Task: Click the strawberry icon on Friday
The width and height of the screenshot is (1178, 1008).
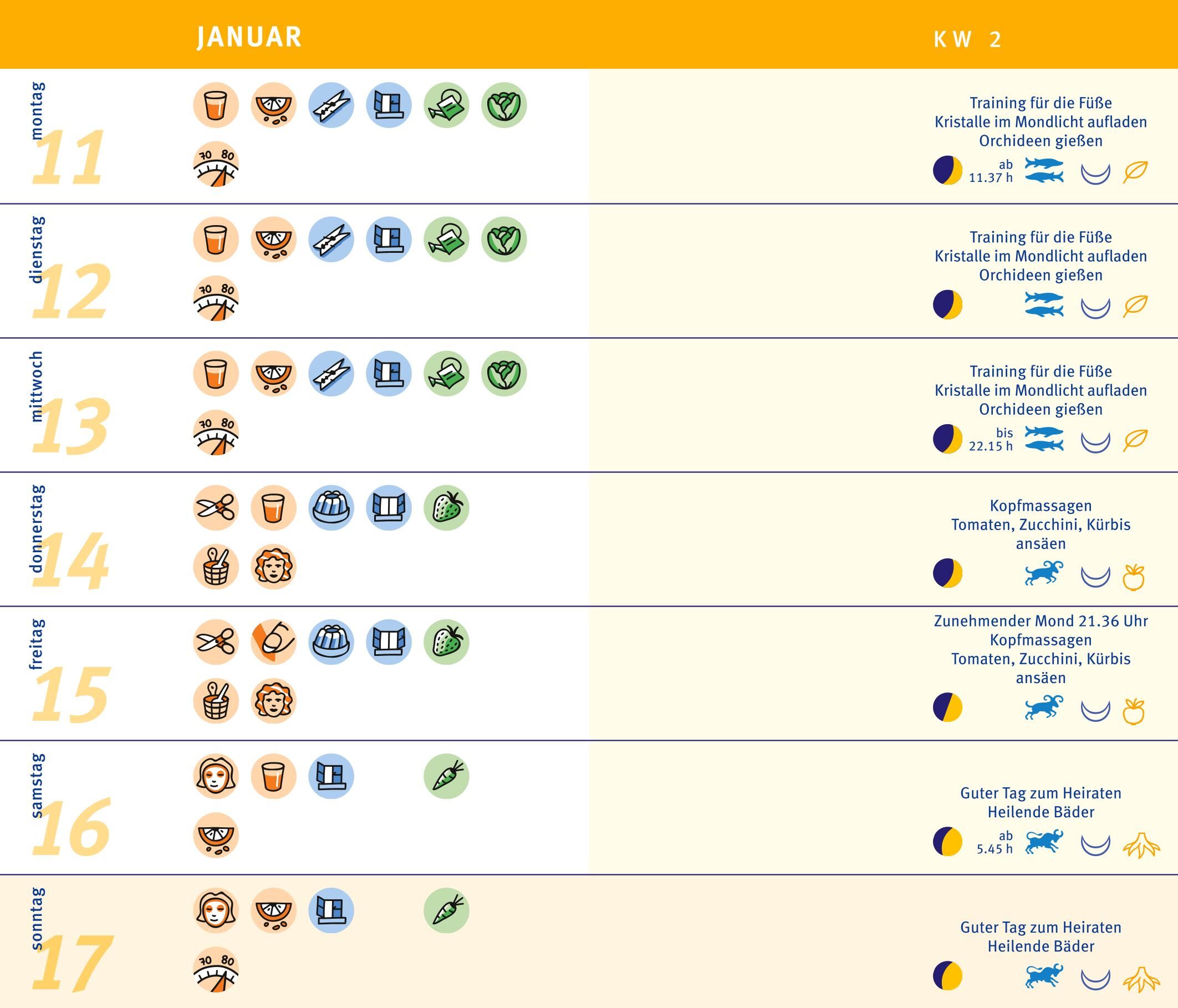Action: pyautogui.click(x=446, y=642)
